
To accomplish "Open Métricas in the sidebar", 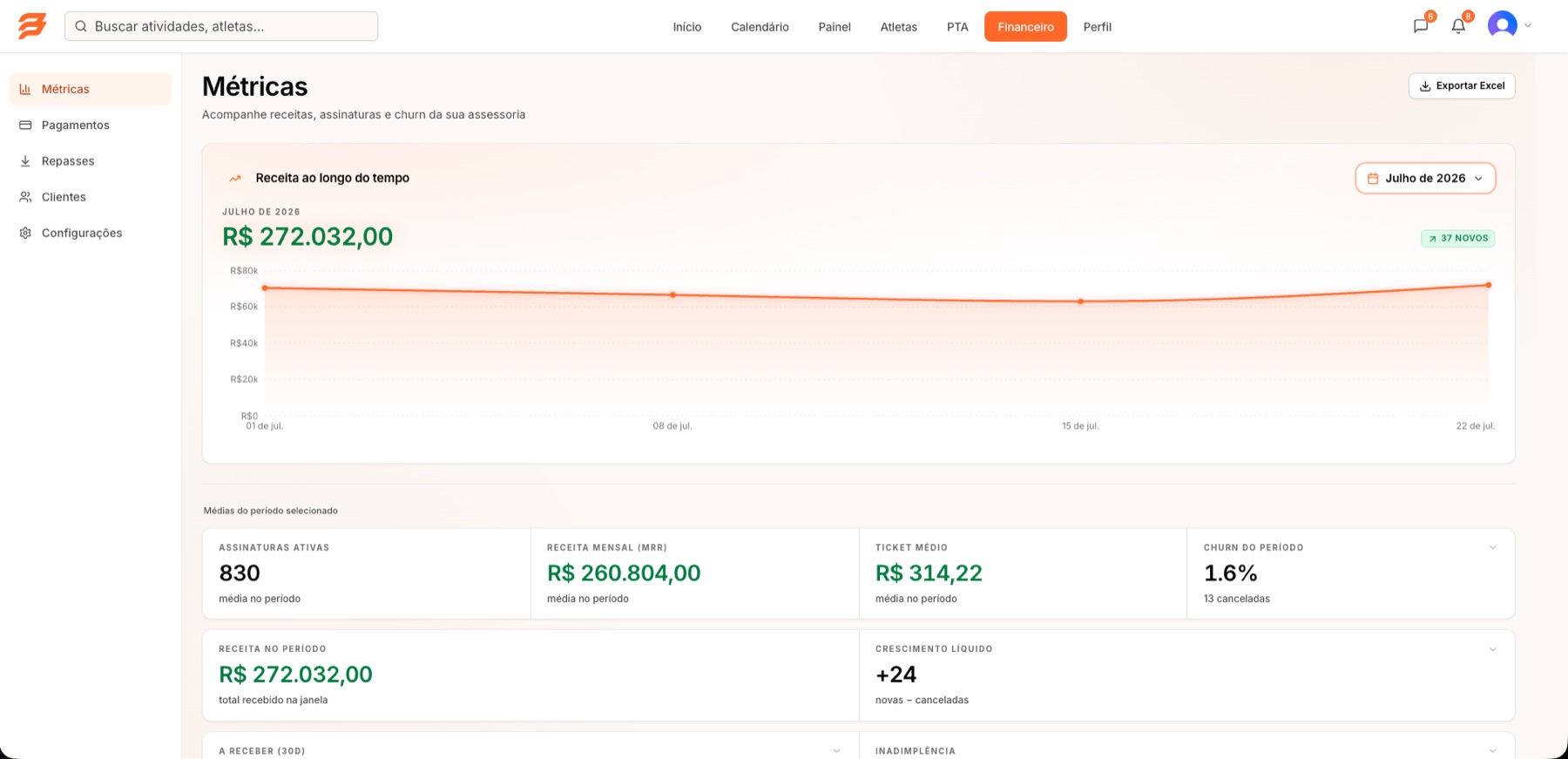I will 91,89.
